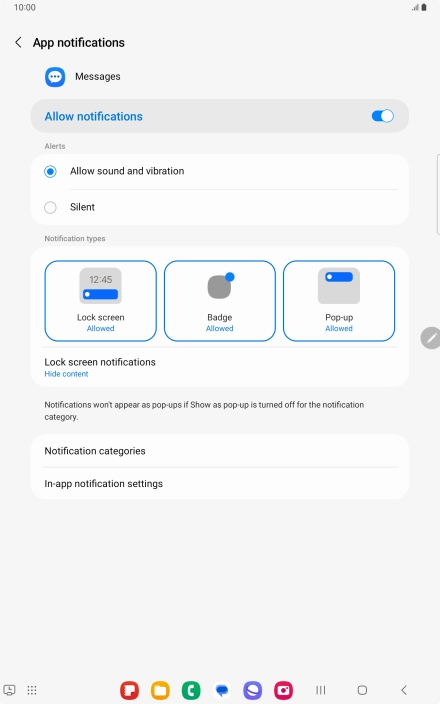Toggle the Lock screen notification type

point(101,301)
